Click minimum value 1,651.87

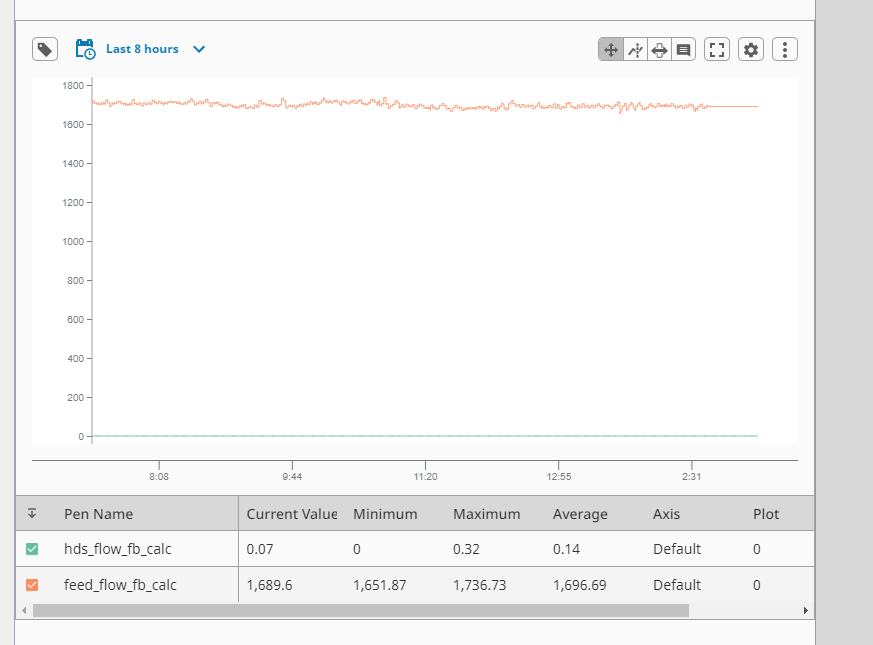point(380,585)
